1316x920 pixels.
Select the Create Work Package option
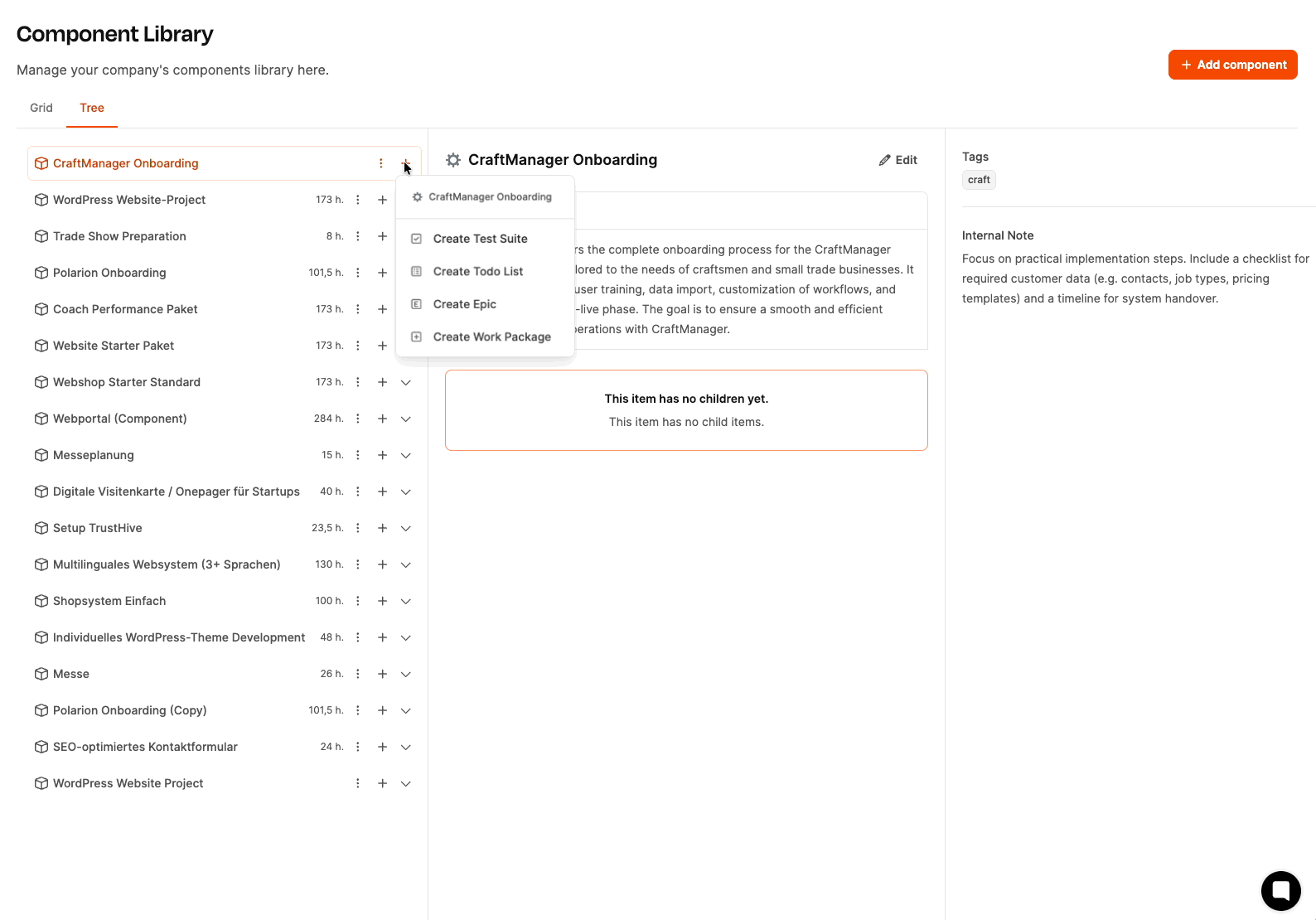[x=491, y=337]
